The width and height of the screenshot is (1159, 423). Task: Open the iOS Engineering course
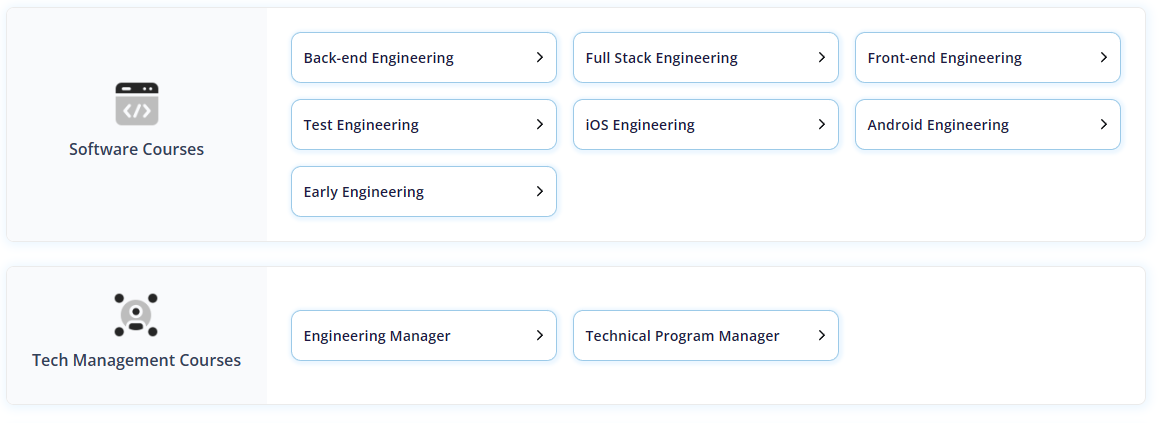click(x=706, y=125)
